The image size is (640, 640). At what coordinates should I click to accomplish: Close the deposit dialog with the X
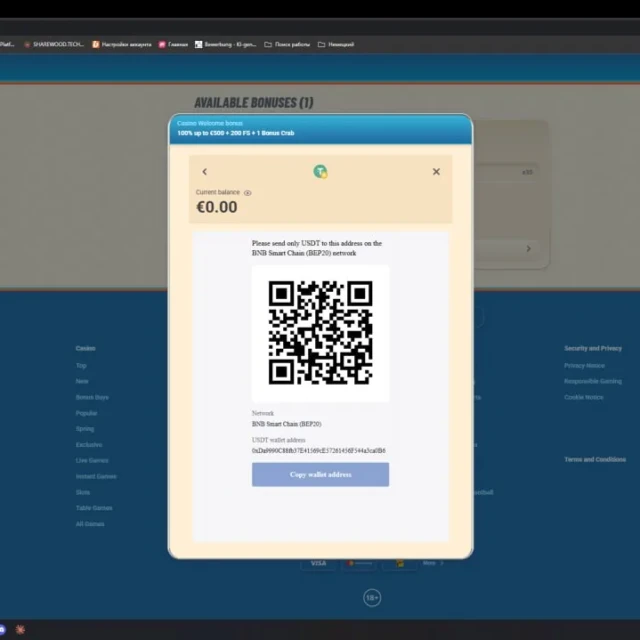click(x=436, y=172)
